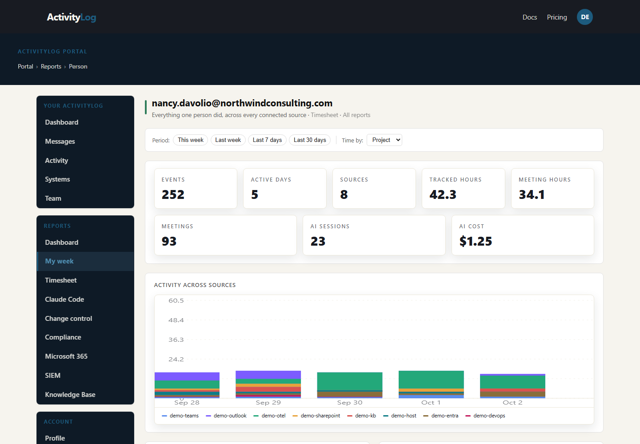Screen dimensions: 640x444
Task: Toggle demo-outlook legend entry
Action: (x=226, y=416)
